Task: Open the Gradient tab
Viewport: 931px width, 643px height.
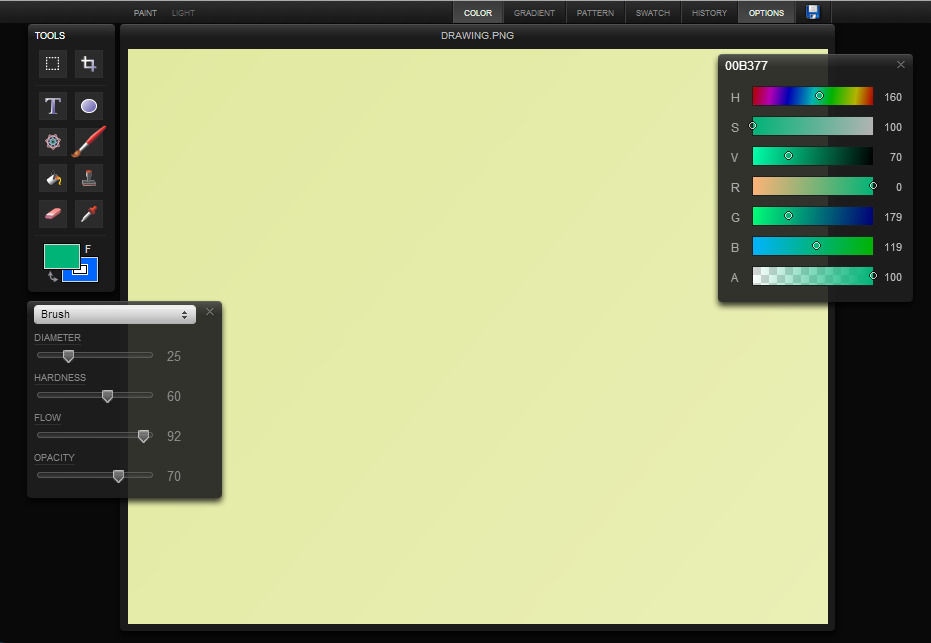Action: [x=534, y=13]
